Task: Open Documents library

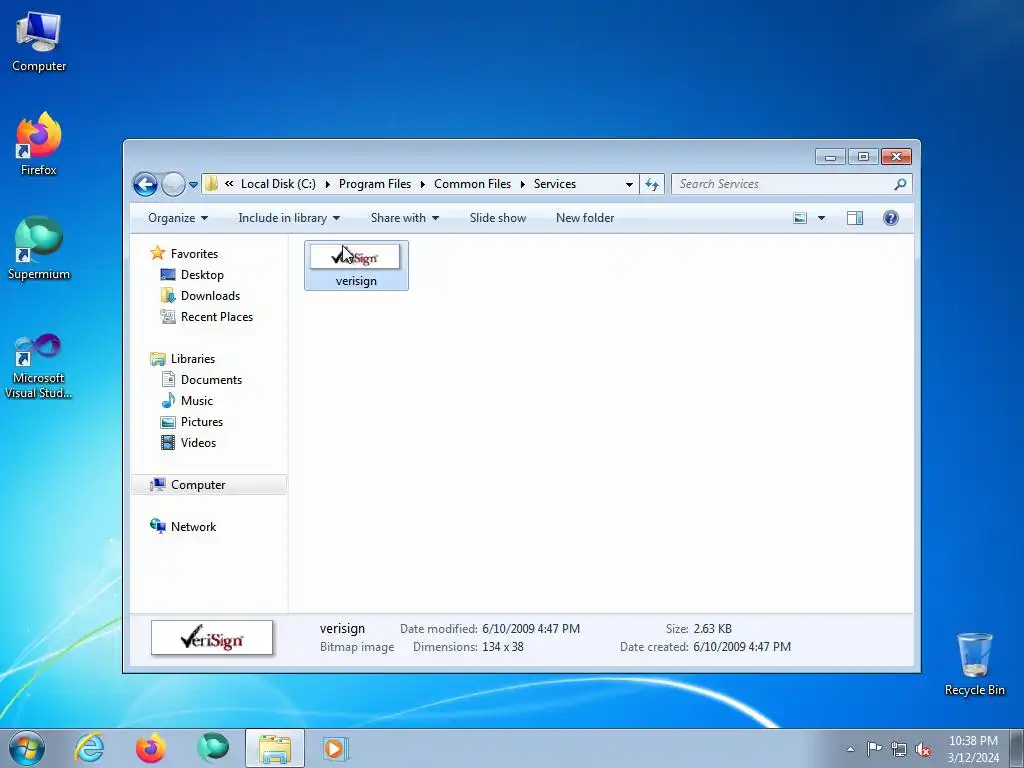Action: point(211,379)
